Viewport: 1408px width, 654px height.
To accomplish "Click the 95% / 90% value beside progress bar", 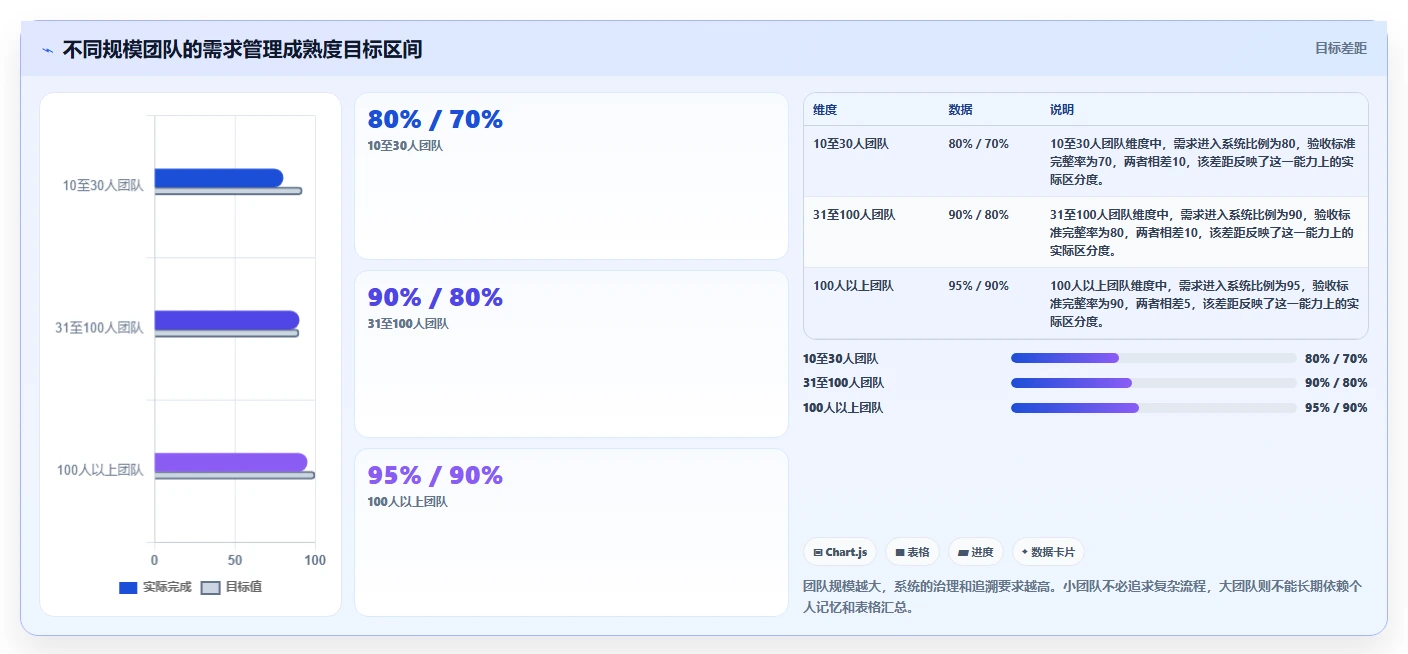I will click(1336, 408).
